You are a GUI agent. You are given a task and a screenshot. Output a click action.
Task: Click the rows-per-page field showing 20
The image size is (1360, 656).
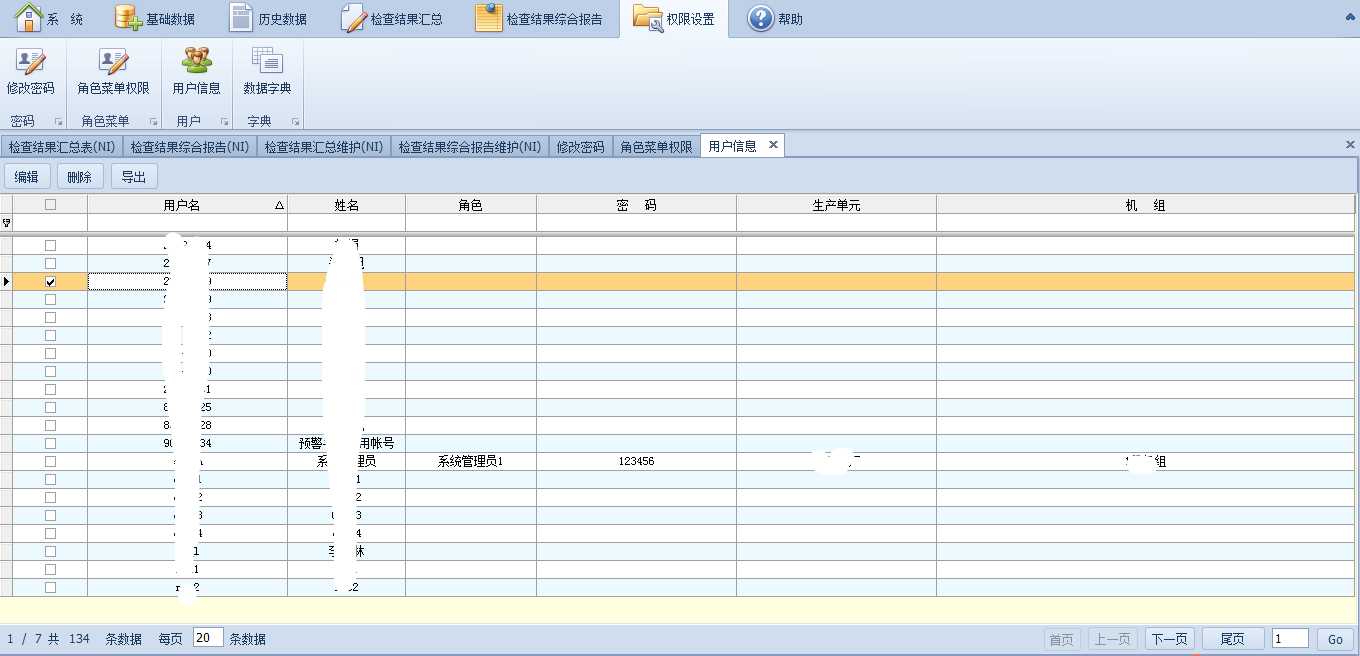(x=208, y=638)
